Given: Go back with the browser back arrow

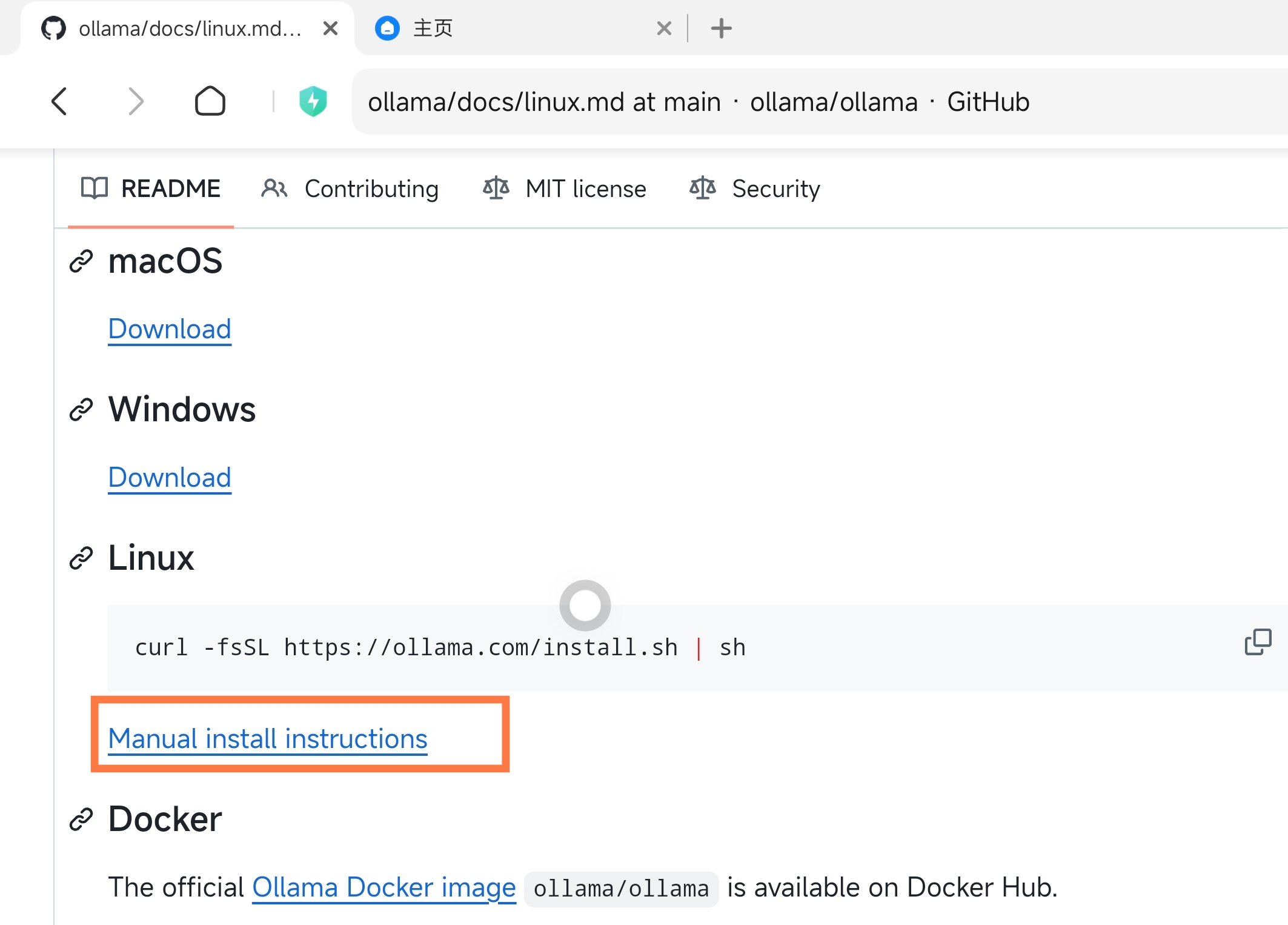Looking at the screenshot, I should coord(59,101).
